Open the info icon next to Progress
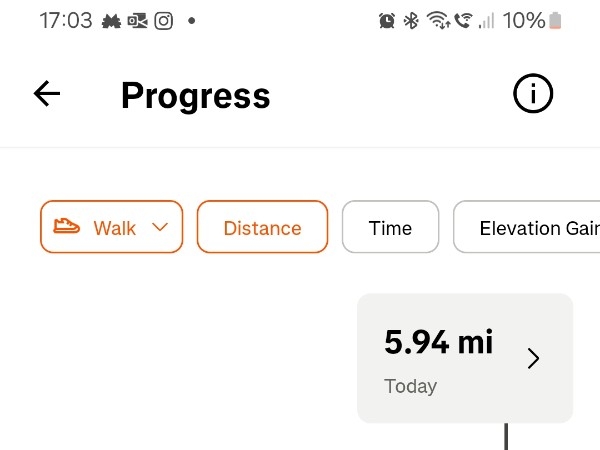Image resolution: width=600 pixels, height=450 pixels. pos(533,93)
